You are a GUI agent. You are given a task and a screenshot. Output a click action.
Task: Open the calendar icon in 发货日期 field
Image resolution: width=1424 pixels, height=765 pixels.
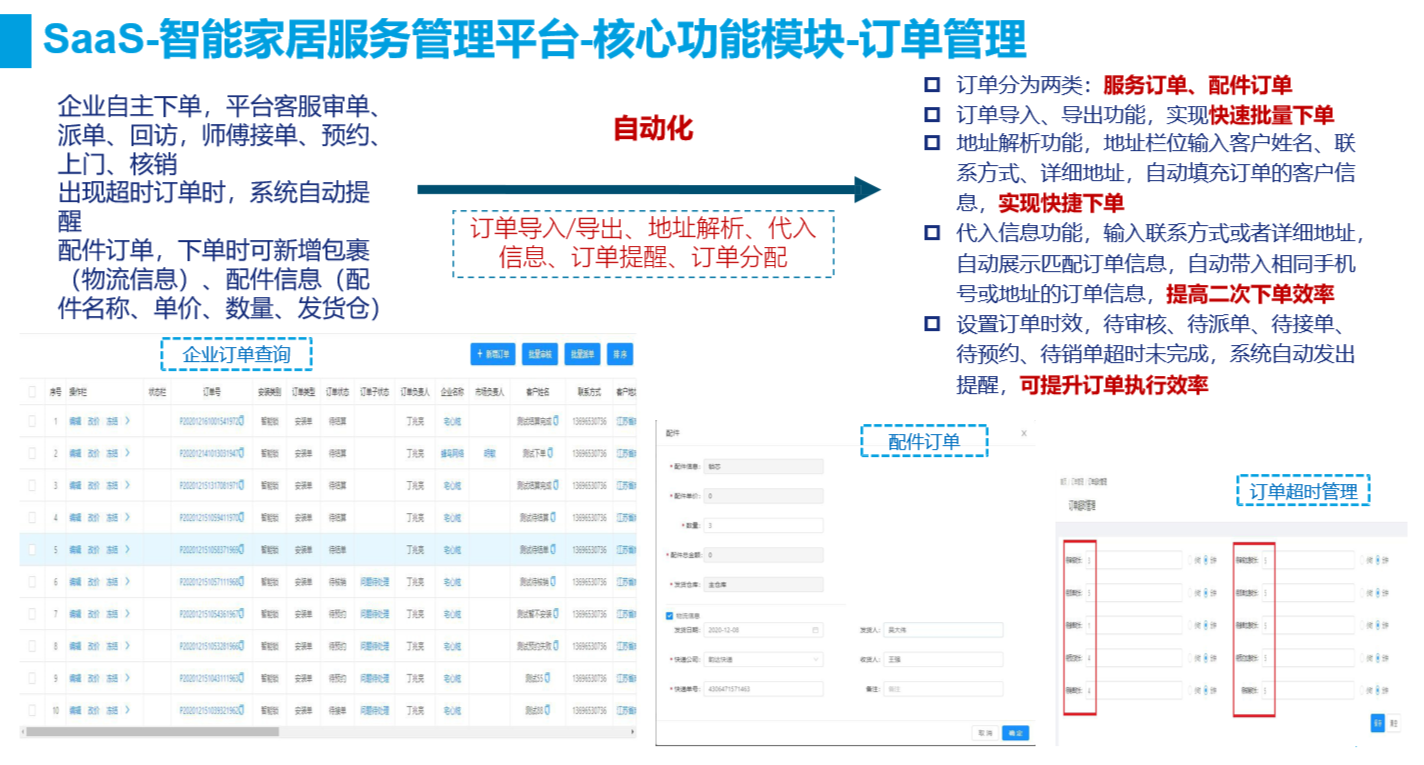(x=816, y=630)
